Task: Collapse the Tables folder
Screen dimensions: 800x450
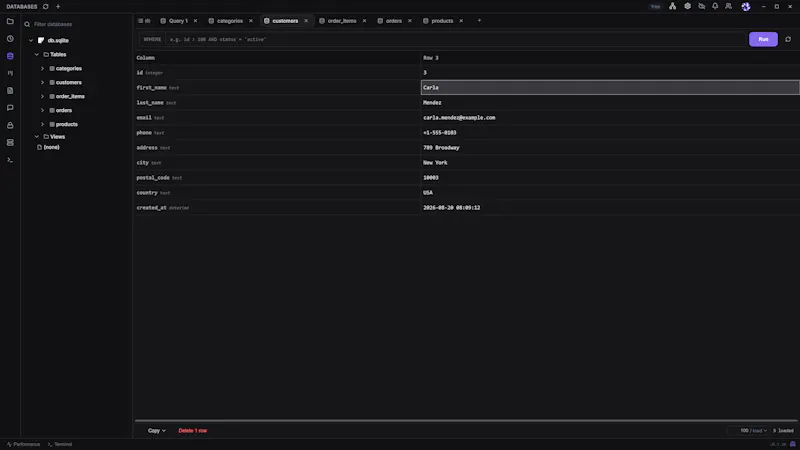Action: 37,55
